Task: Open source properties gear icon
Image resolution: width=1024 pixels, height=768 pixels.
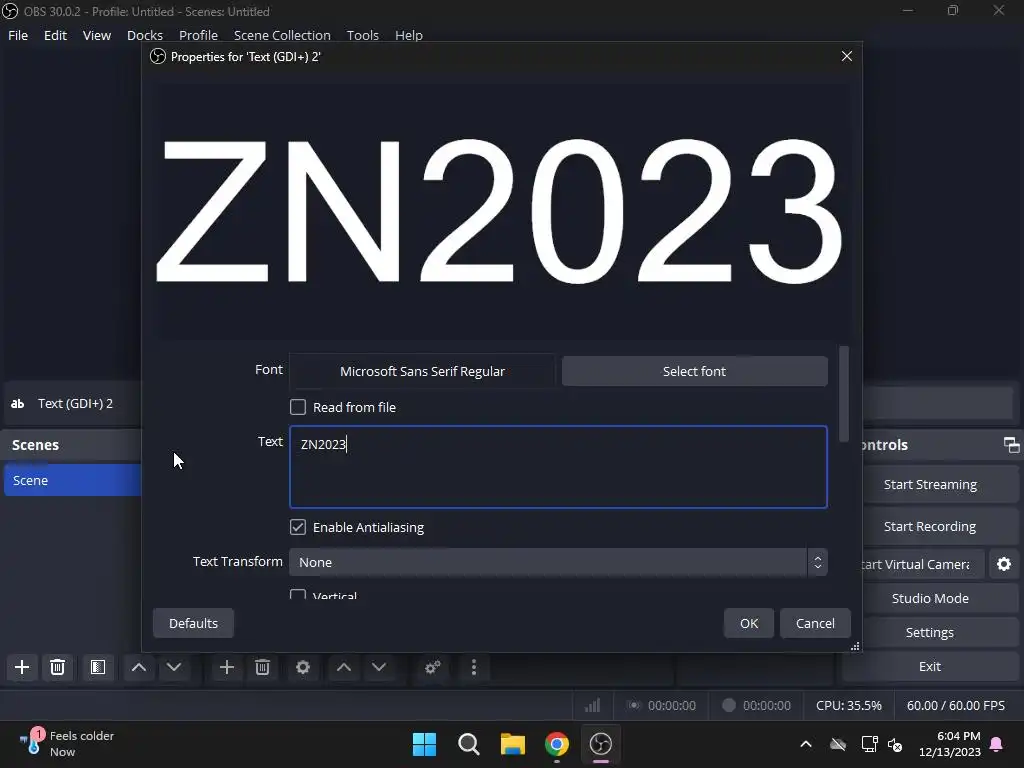Action: [x=302, y=667]
